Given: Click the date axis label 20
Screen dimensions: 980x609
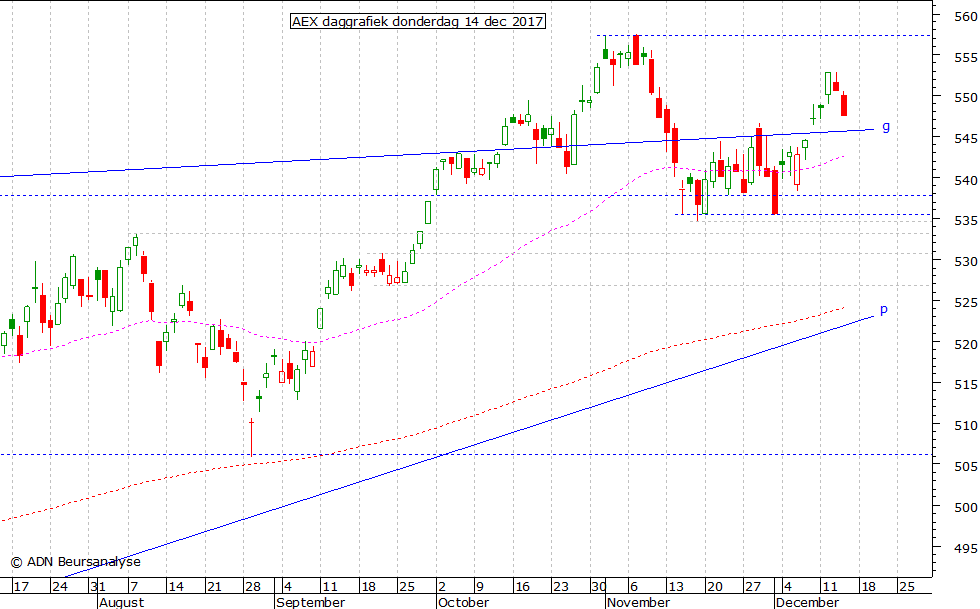Looking at the screenshot, I should (x=715, y=586).
